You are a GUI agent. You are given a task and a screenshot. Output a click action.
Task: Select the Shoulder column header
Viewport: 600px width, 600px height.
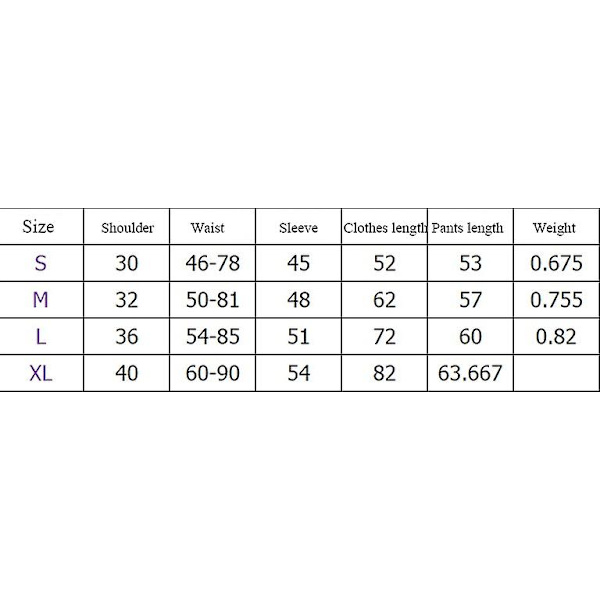(127, 227)
